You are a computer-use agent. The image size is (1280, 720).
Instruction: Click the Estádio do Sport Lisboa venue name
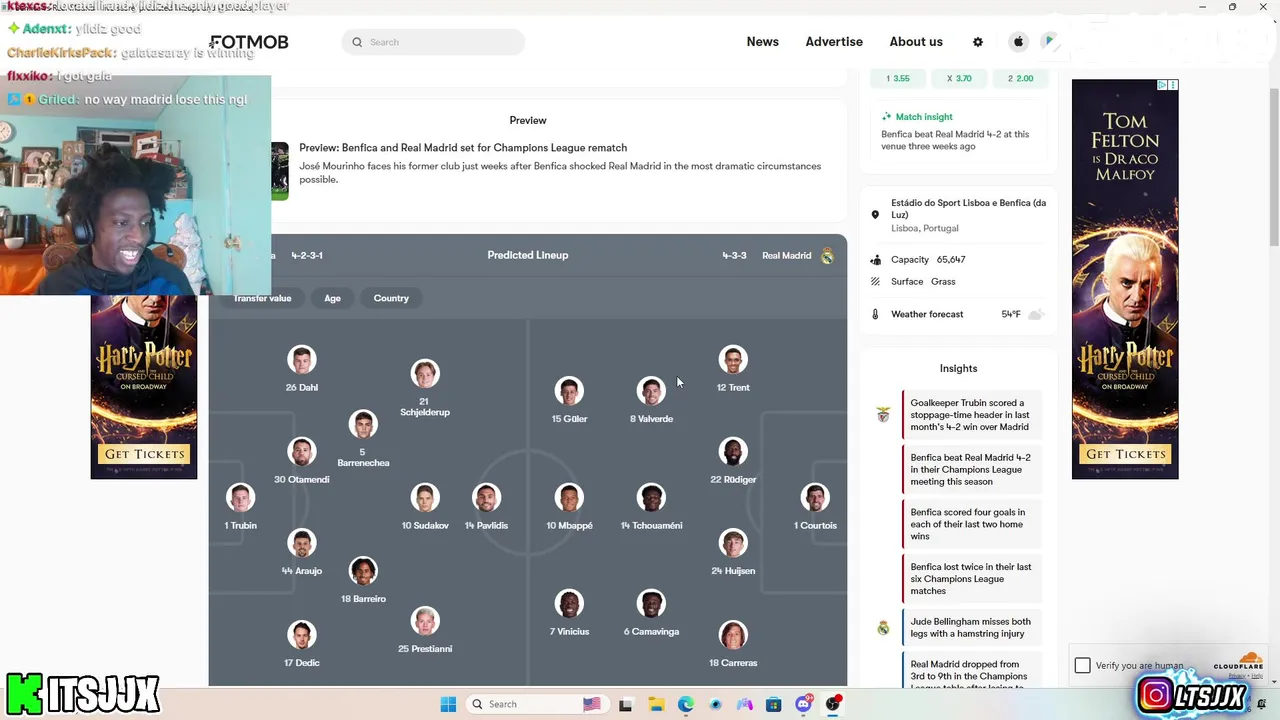click(968, 209)
